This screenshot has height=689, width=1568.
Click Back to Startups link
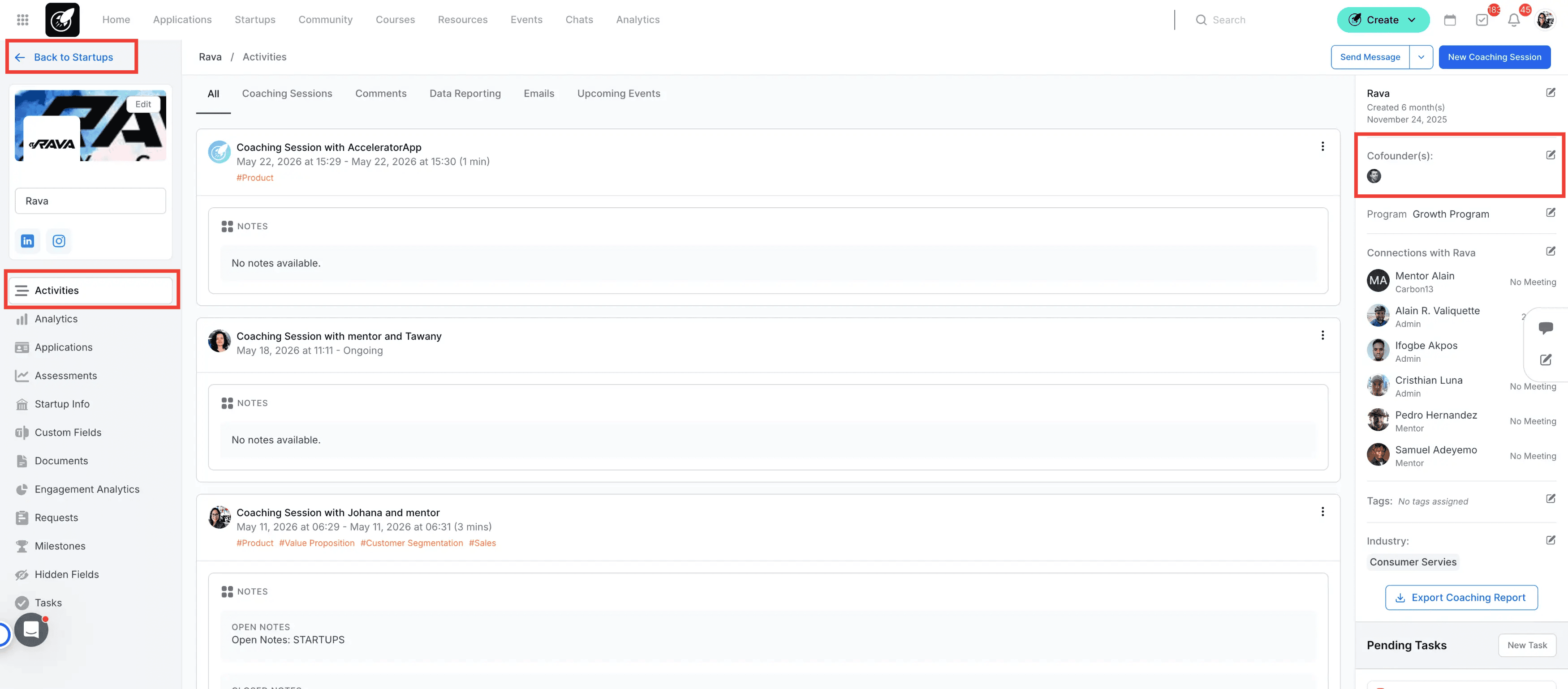[64, 57]
